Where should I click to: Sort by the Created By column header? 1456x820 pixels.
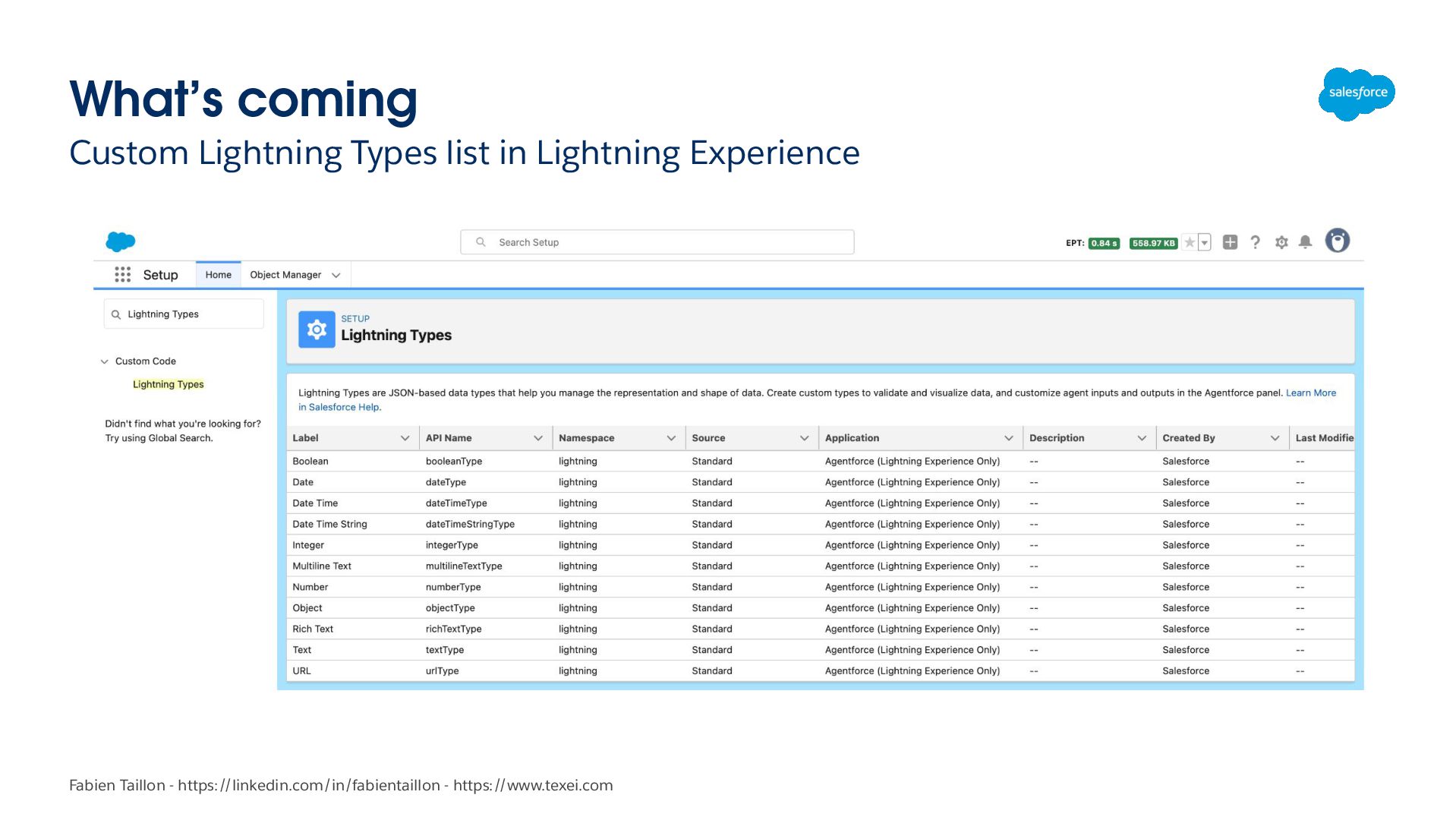point(1189,438)
